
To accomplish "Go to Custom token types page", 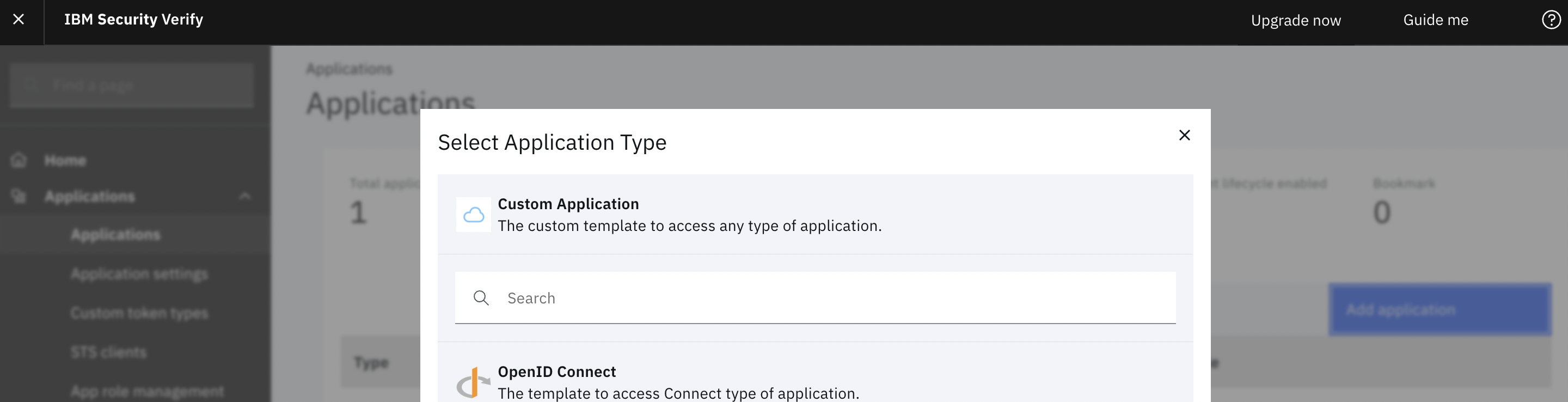I will [x=139, y=313].
